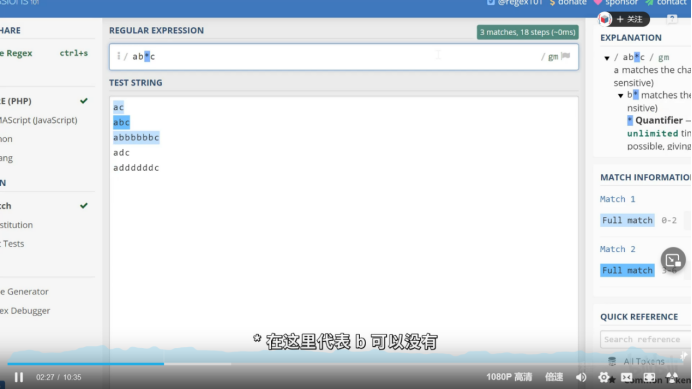The width and height of the screenshot is (692, 389).
Task: Click the pink heart sponsor icon
Action: (x=598, y=3)
